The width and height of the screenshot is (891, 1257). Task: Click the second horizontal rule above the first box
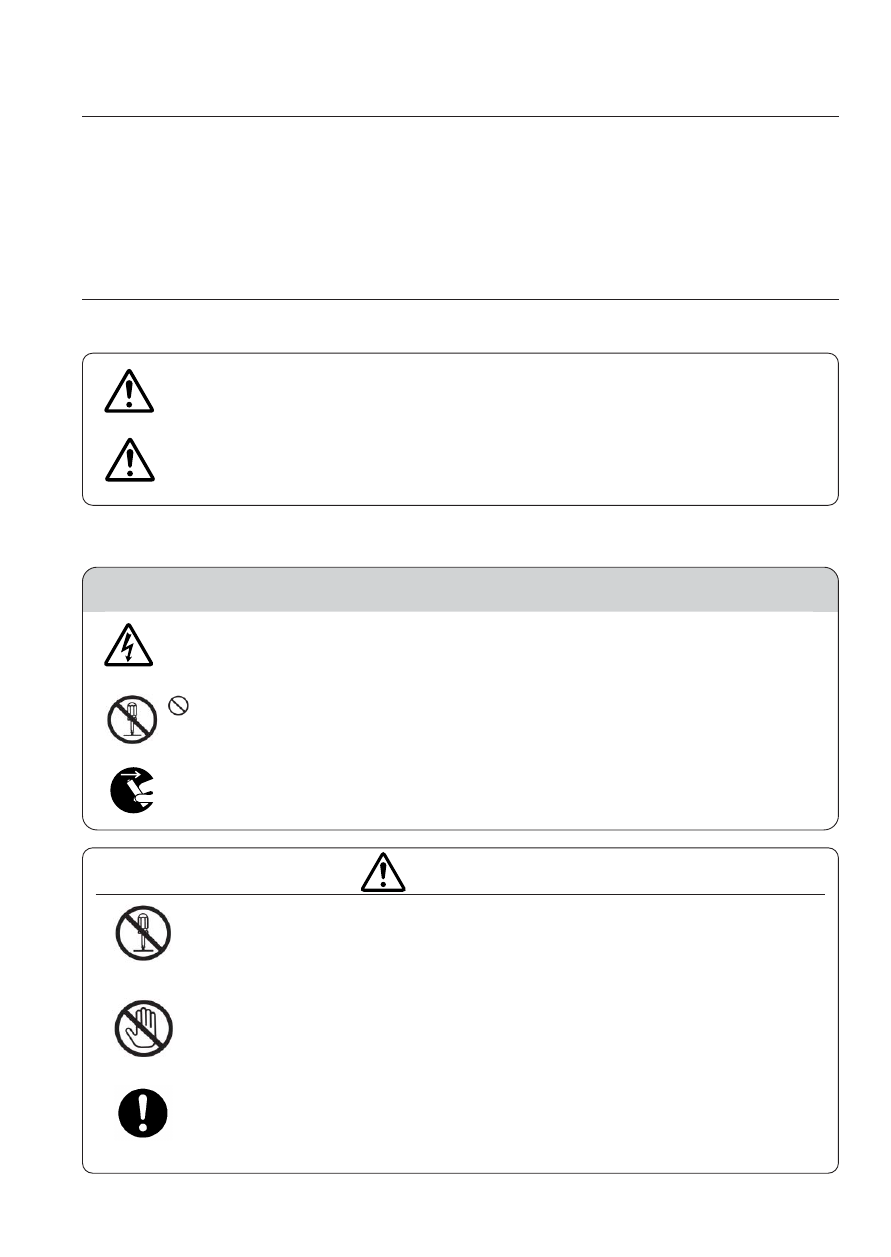point(460,299)
